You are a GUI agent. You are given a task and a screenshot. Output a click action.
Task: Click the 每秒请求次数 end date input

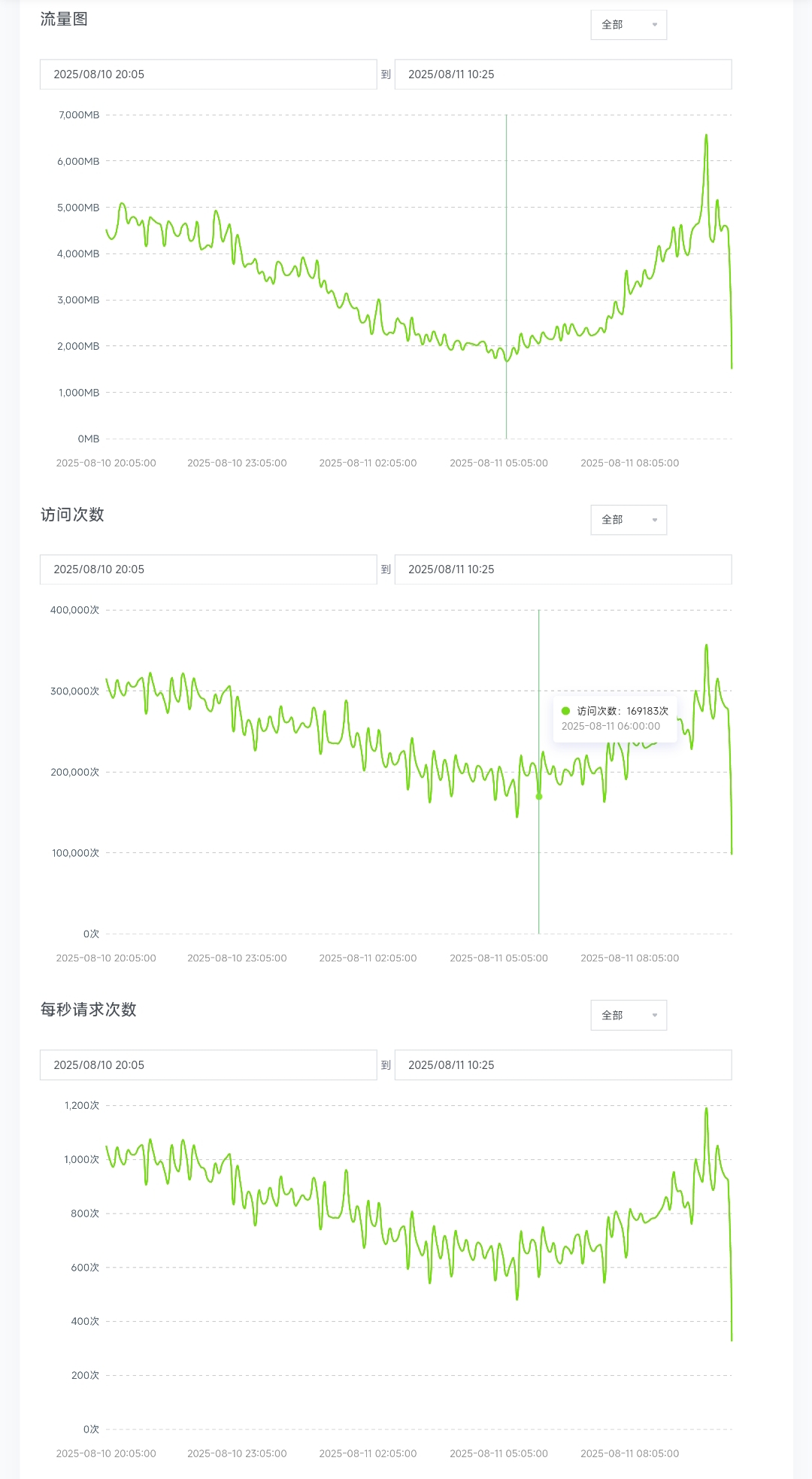tap(562, 1064)
